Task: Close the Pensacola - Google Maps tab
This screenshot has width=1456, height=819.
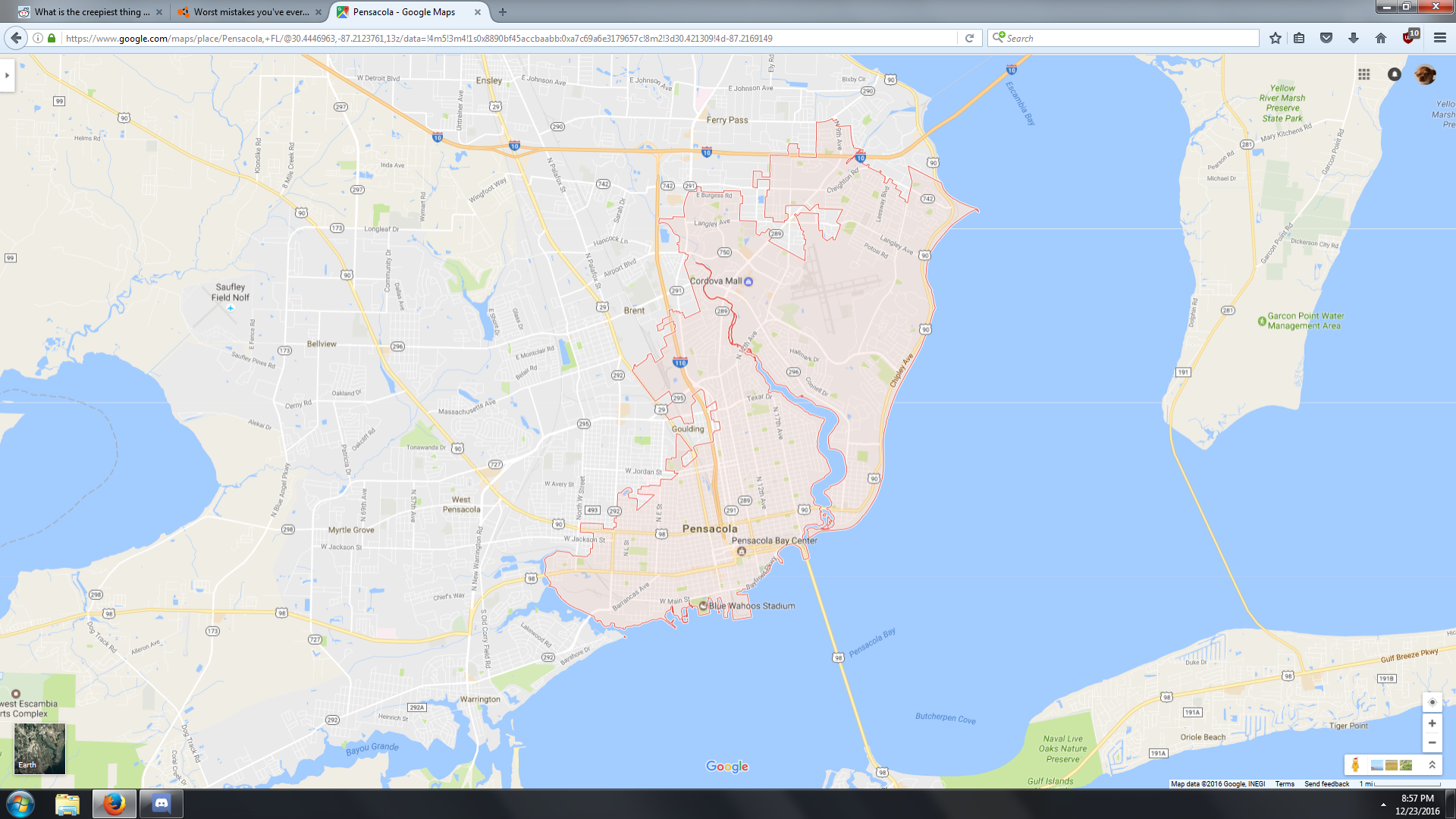Action: pos(478,12)
